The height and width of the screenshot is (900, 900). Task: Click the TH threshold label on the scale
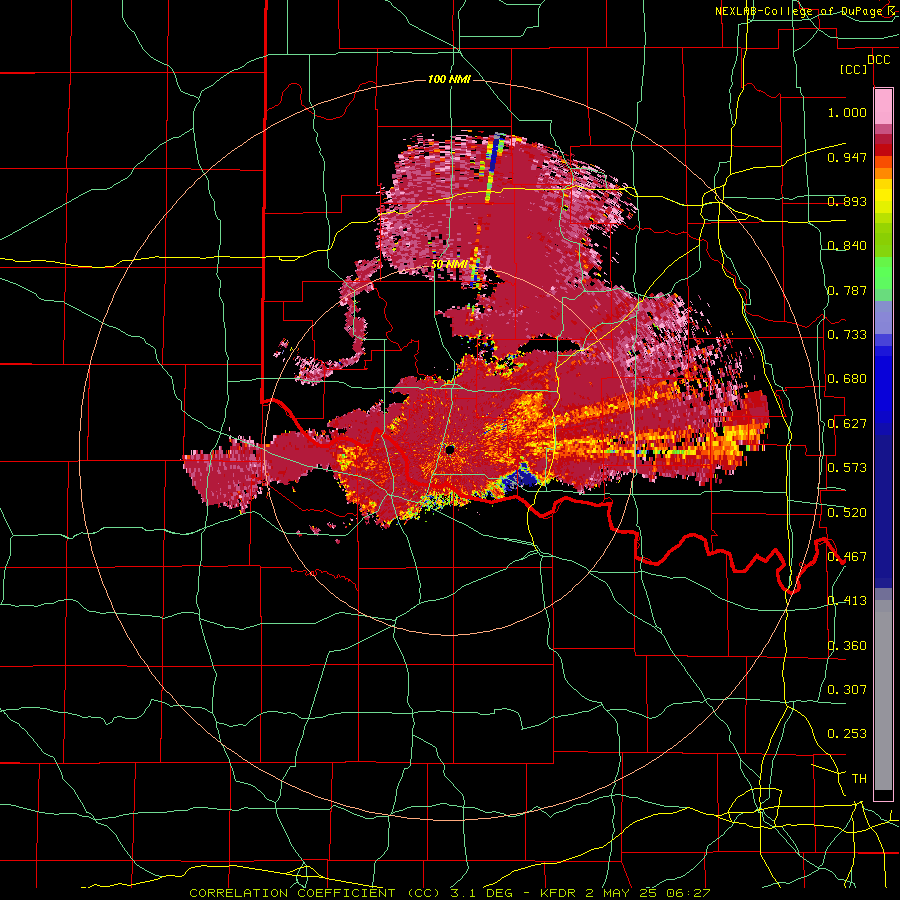pos(859,779)
